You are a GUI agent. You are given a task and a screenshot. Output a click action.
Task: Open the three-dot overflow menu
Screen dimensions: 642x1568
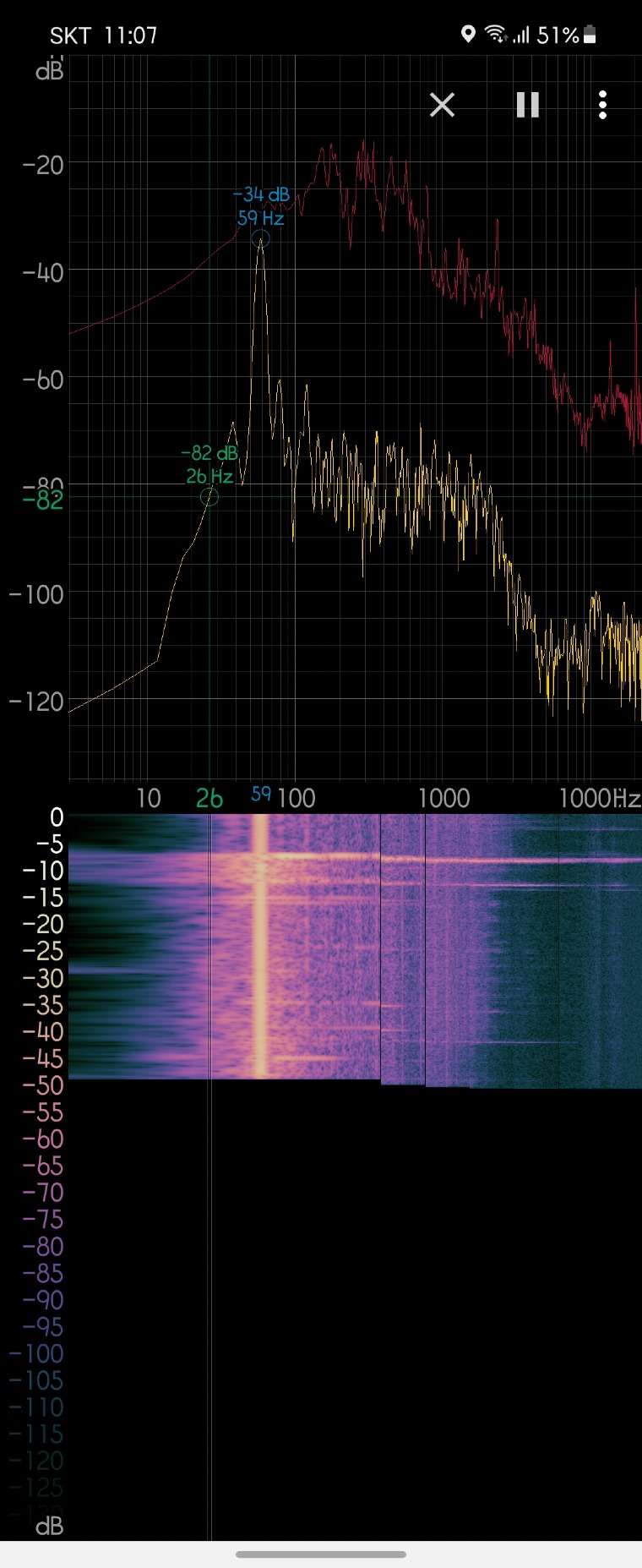[602, 105]
